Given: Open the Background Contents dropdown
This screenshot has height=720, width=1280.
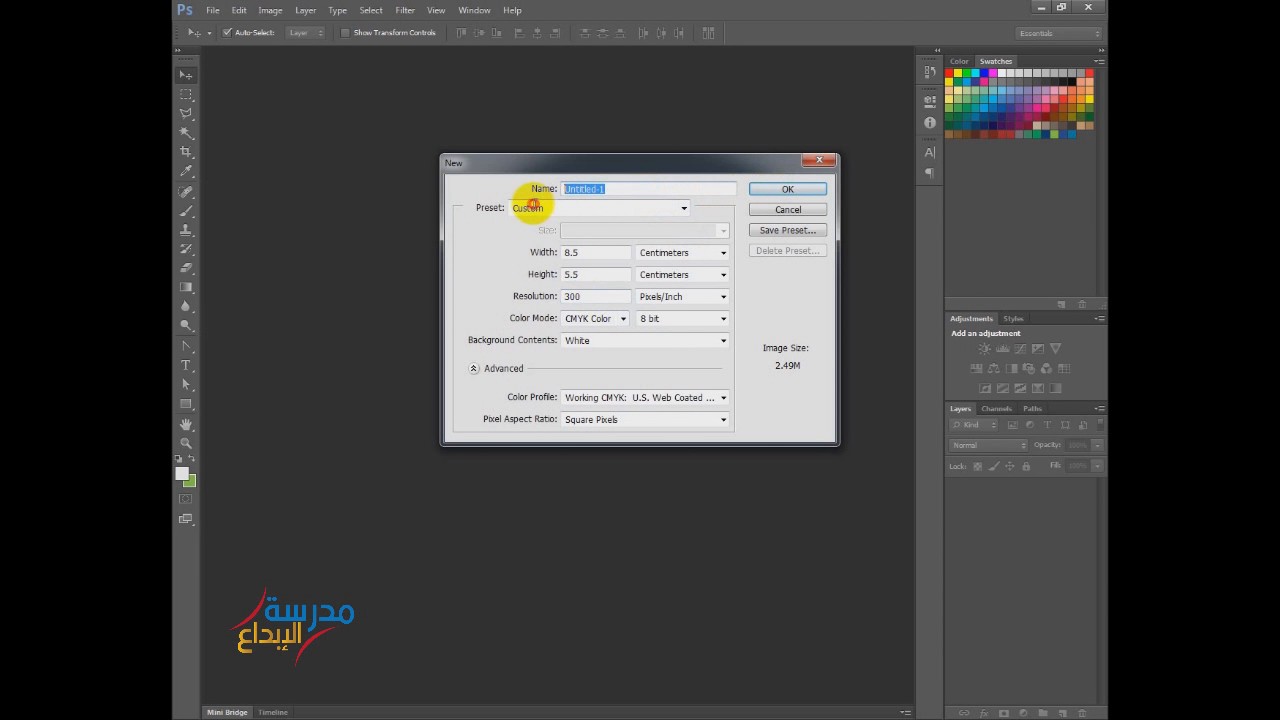Looking at the screenshot, I should pyautogui.click(x=645, y=341).
